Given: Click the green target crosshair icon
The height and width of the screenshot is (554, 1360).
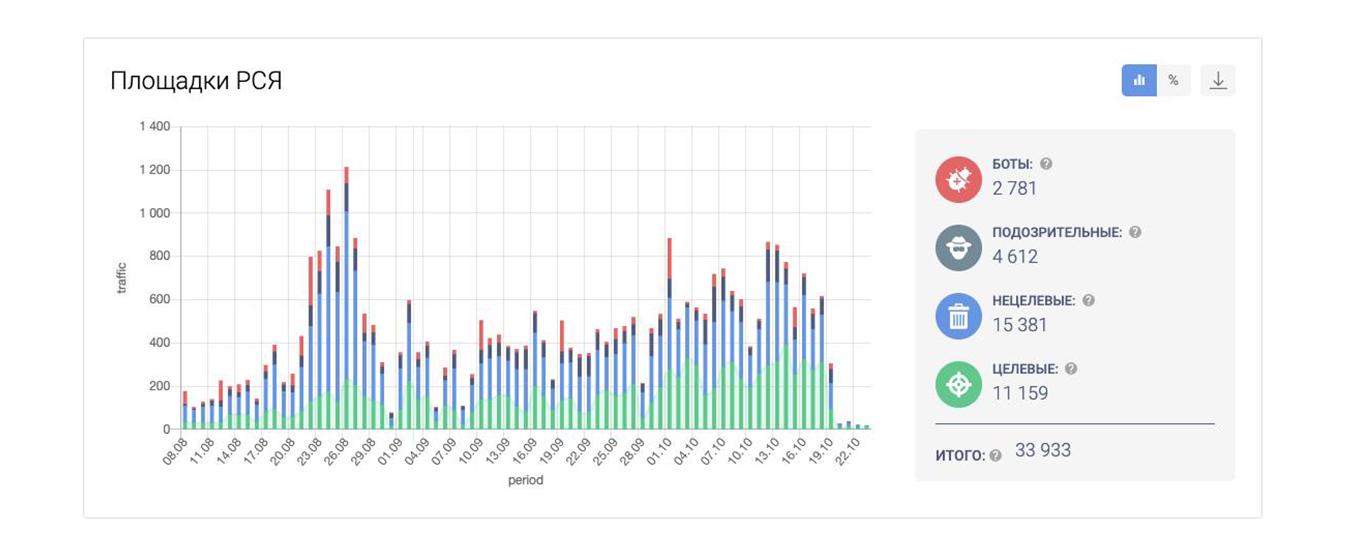Looking at the screenshot, I should 958,385.
